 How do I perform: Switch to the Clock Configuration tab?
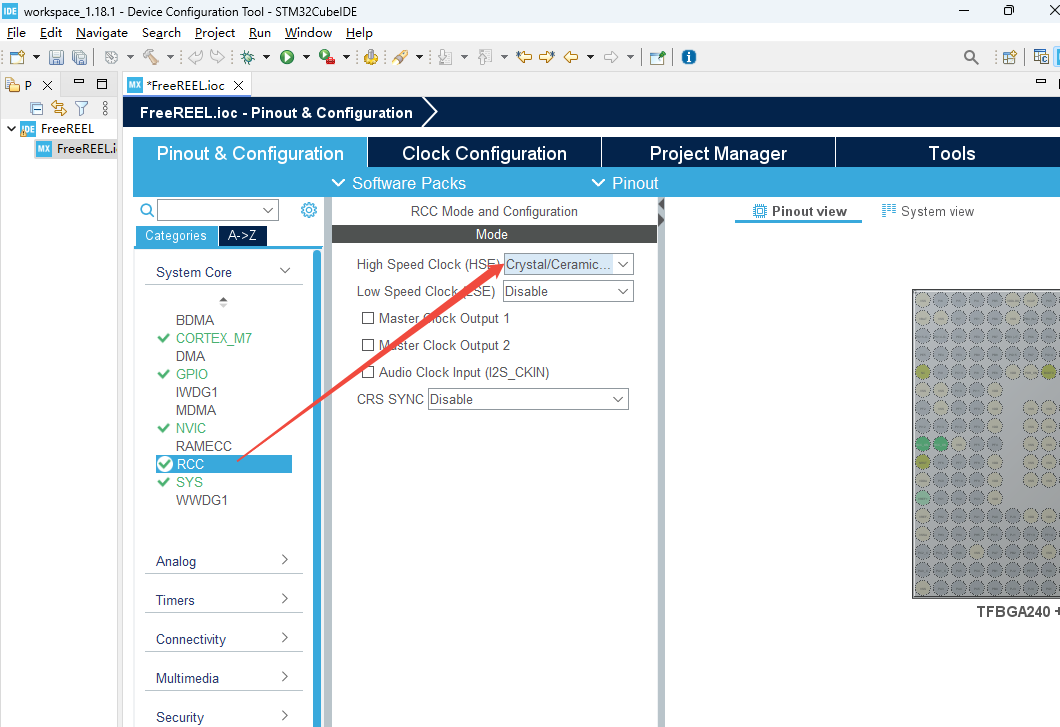click(x=484, y=153)
